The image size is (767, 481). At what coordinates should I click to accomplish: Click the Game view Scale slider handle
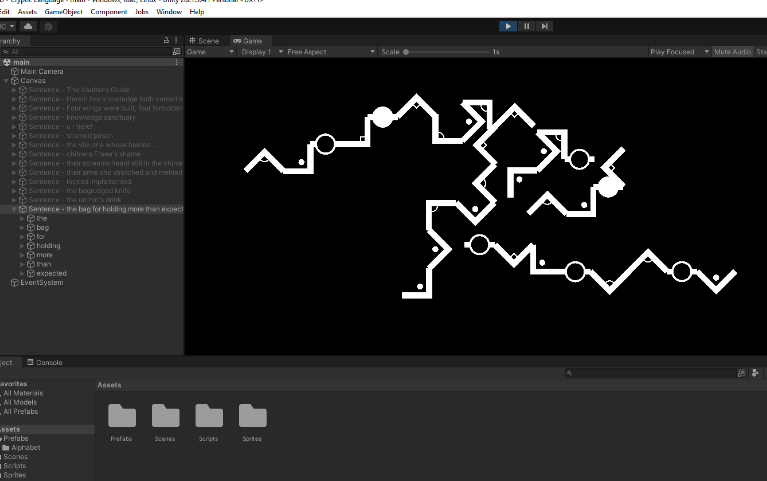(406, 52)
